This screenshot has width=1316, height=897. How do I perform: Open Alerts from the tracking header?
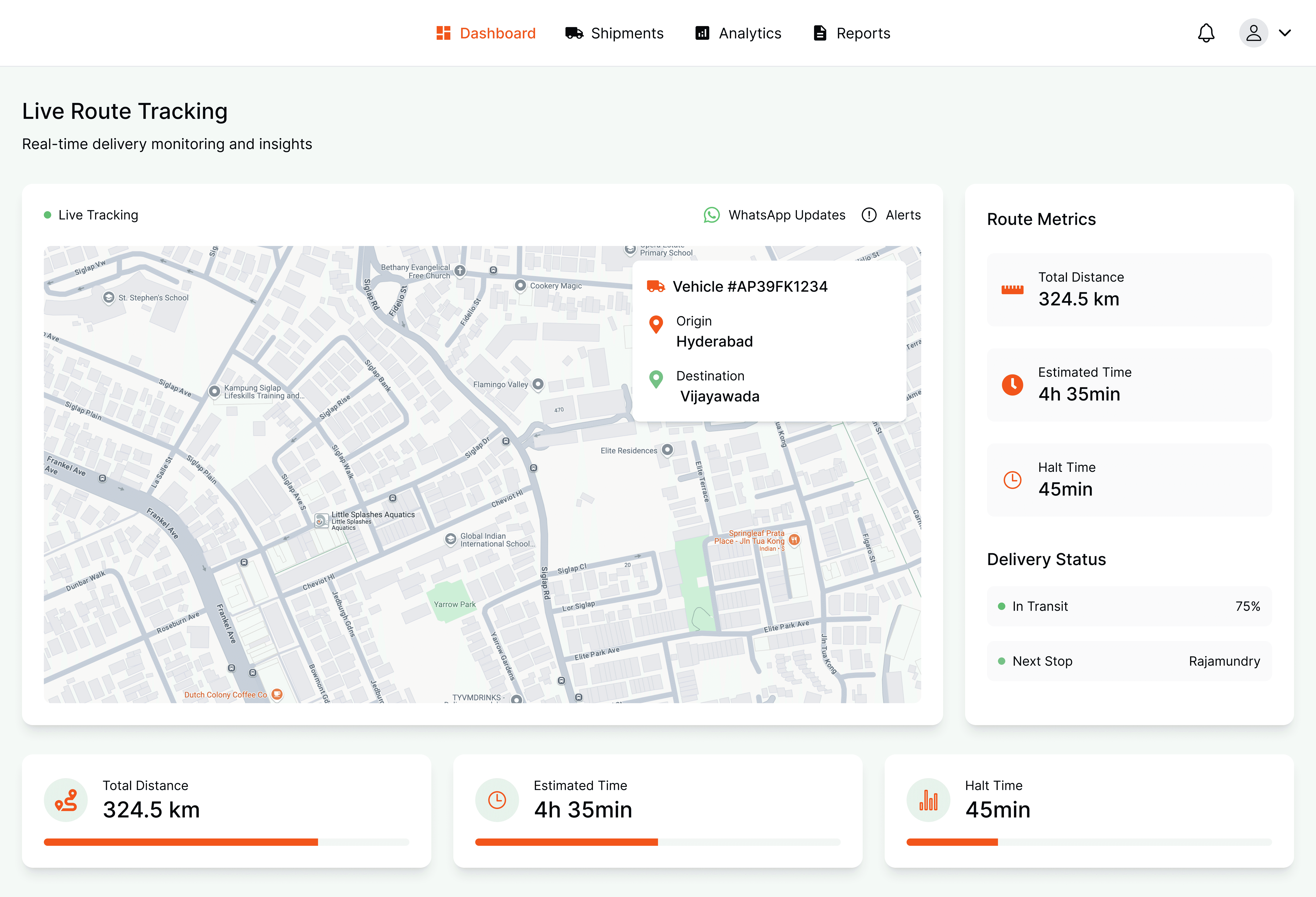tap(891, 215)
